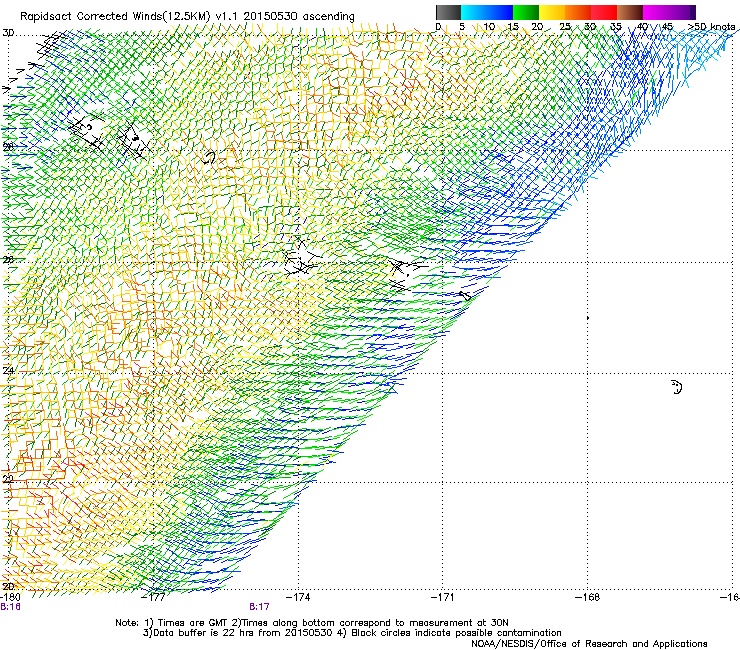The image size is (740, 650).
Task: Click the '>50 knots' legend label
Action: [711, 27]
